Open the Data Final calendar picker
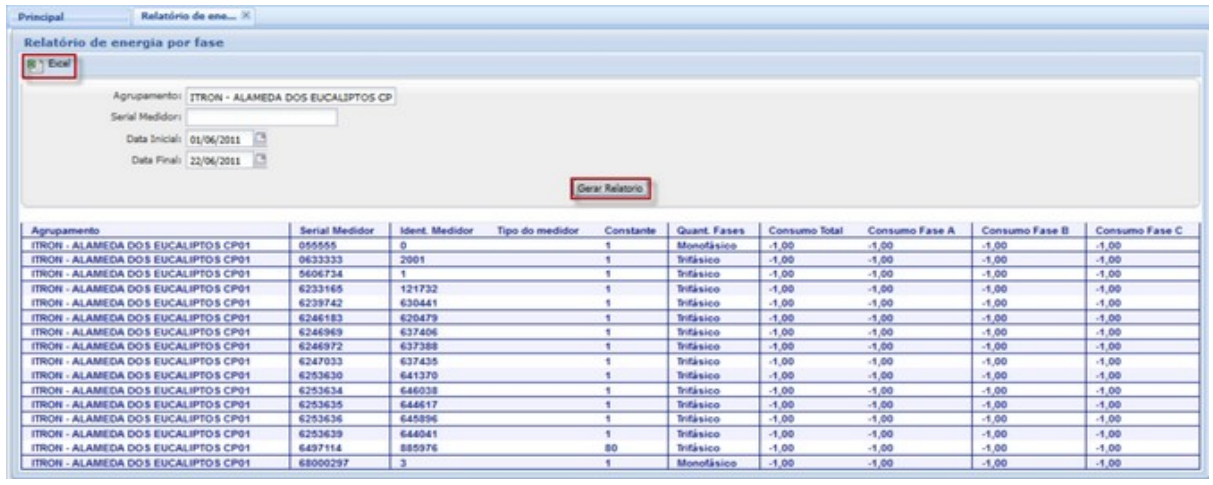Image resolution: width=1213 pixels, height=485 pixels. [x=261, y=159]
